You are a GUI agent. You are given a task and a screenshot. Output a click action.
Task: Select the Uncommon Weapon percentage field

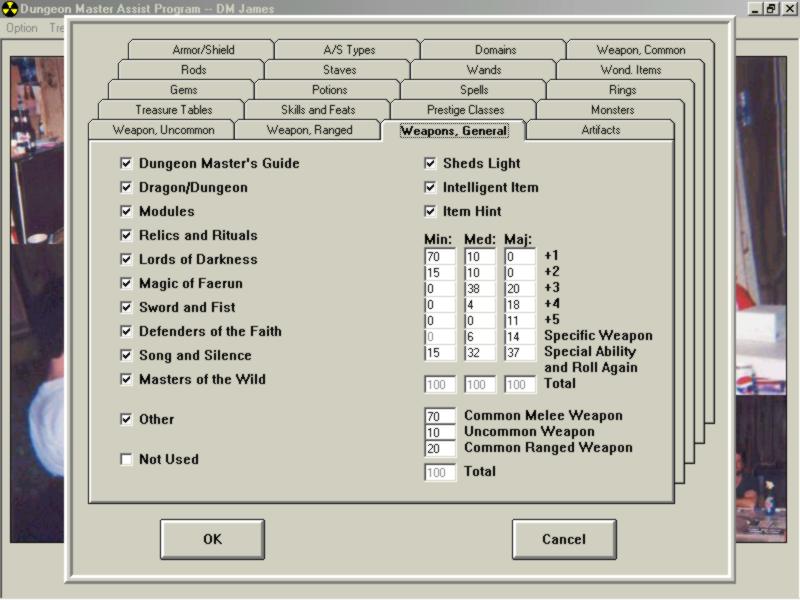tap(440, 432)
